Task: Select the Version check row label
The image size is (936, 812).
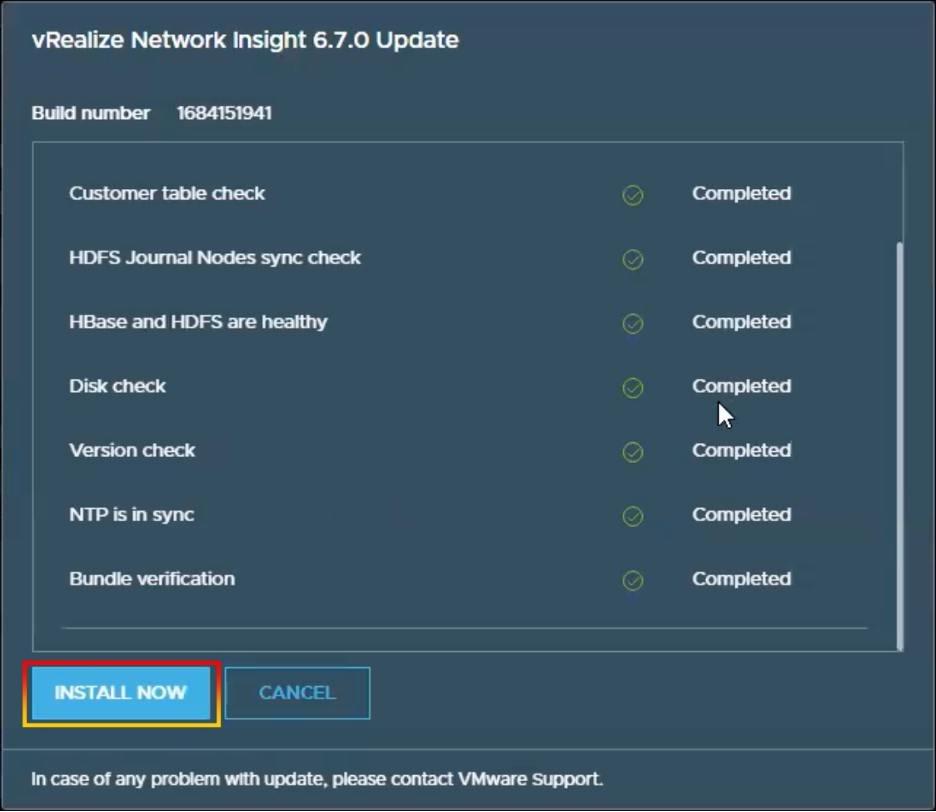Action: (132, 450)
